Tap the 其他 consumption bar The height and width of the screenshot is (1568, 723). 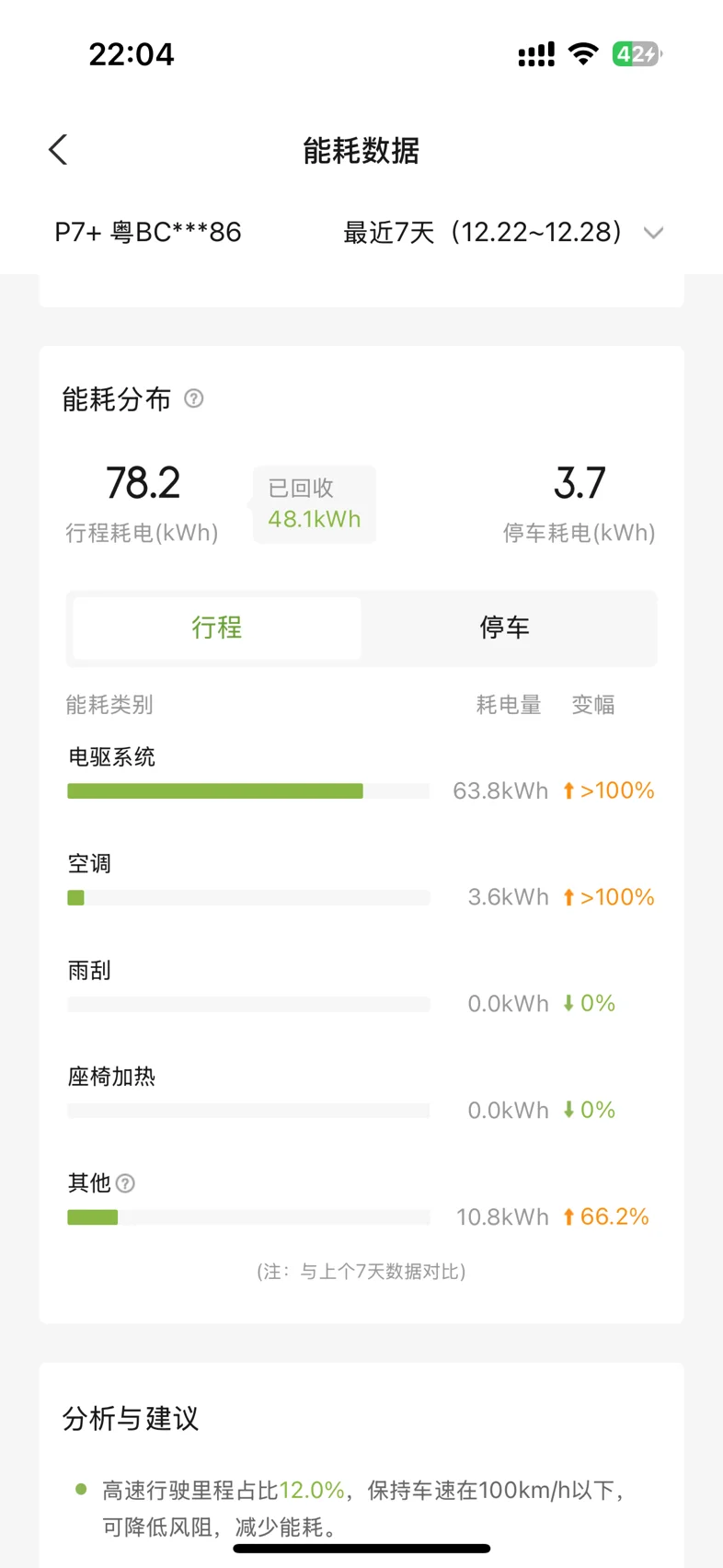[248, 1216]
